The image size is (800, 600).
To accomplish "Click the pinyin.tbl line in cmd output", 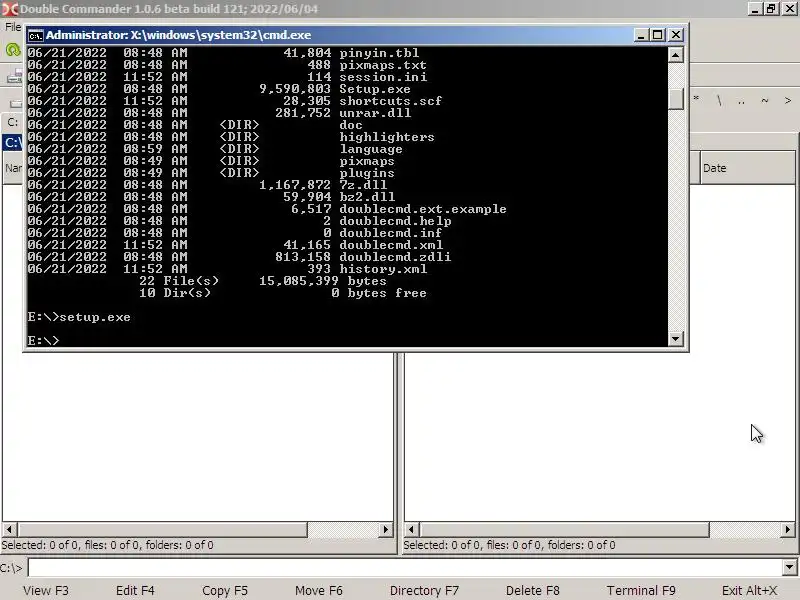I will coord(223,53).
